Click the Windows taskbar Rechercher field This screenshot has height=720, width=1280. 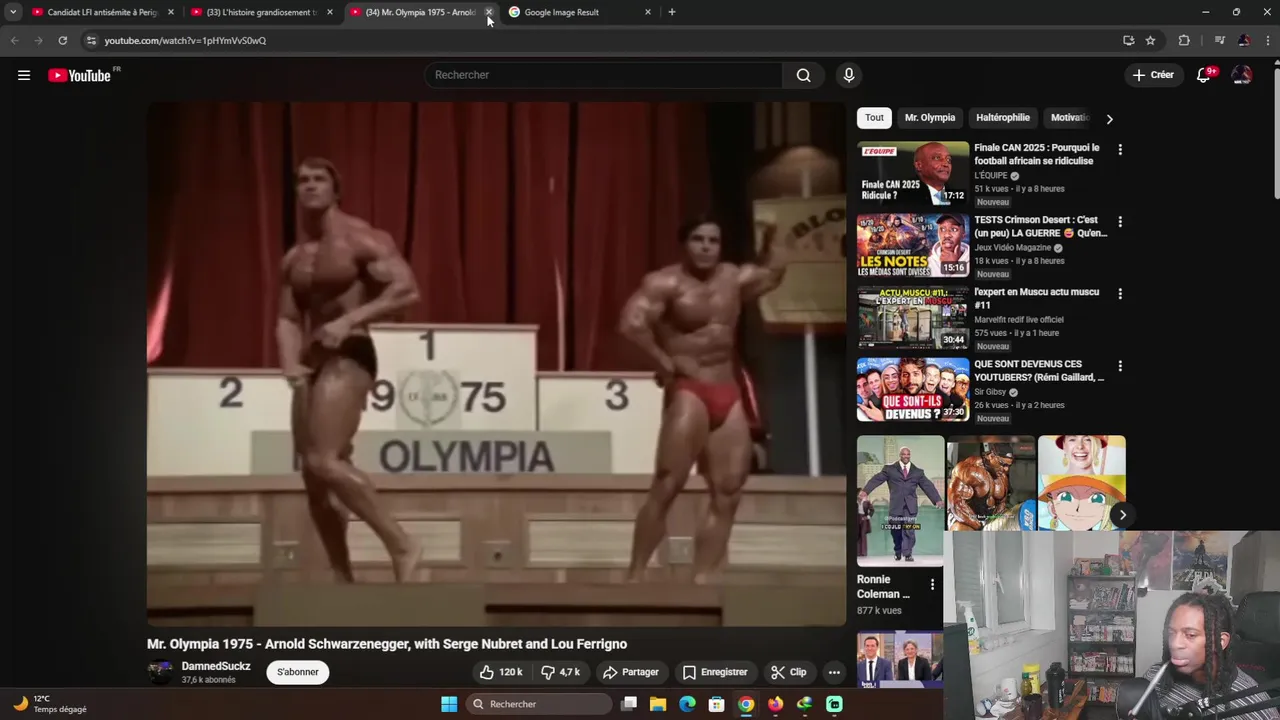tap(539, 704)
